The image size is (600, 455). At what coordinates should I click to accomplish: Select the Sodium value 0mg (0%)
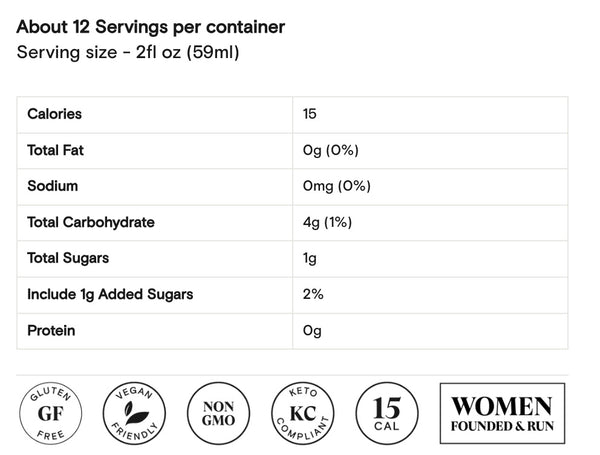click(x=336, y=186)
